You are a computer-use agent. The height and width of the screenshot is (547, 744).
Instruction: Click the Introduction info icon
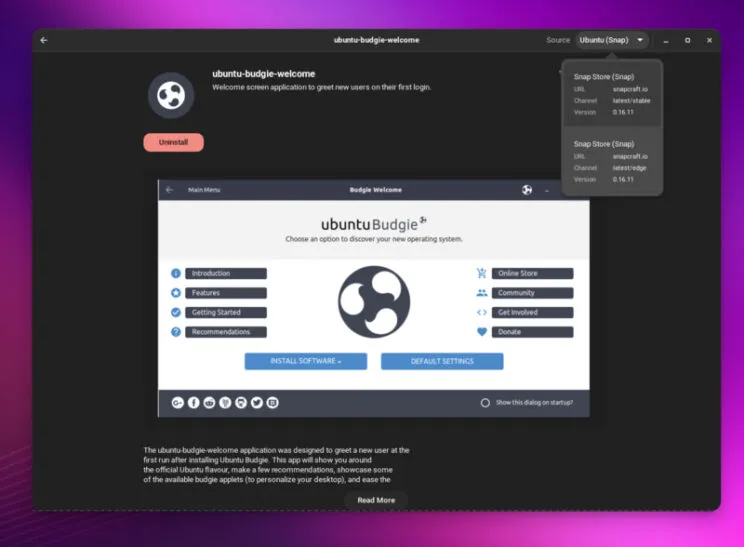[176, 273]
